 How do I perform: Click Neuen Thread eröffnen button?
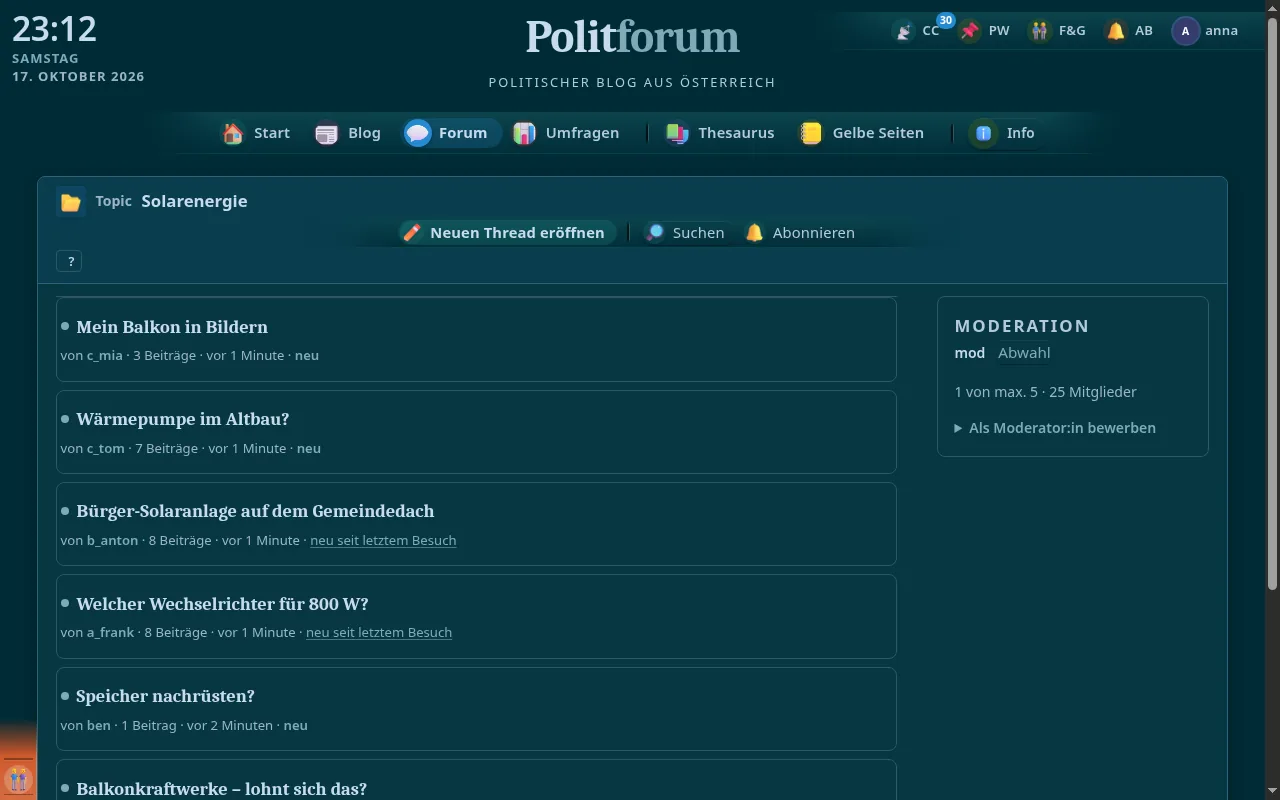(507, 233)
